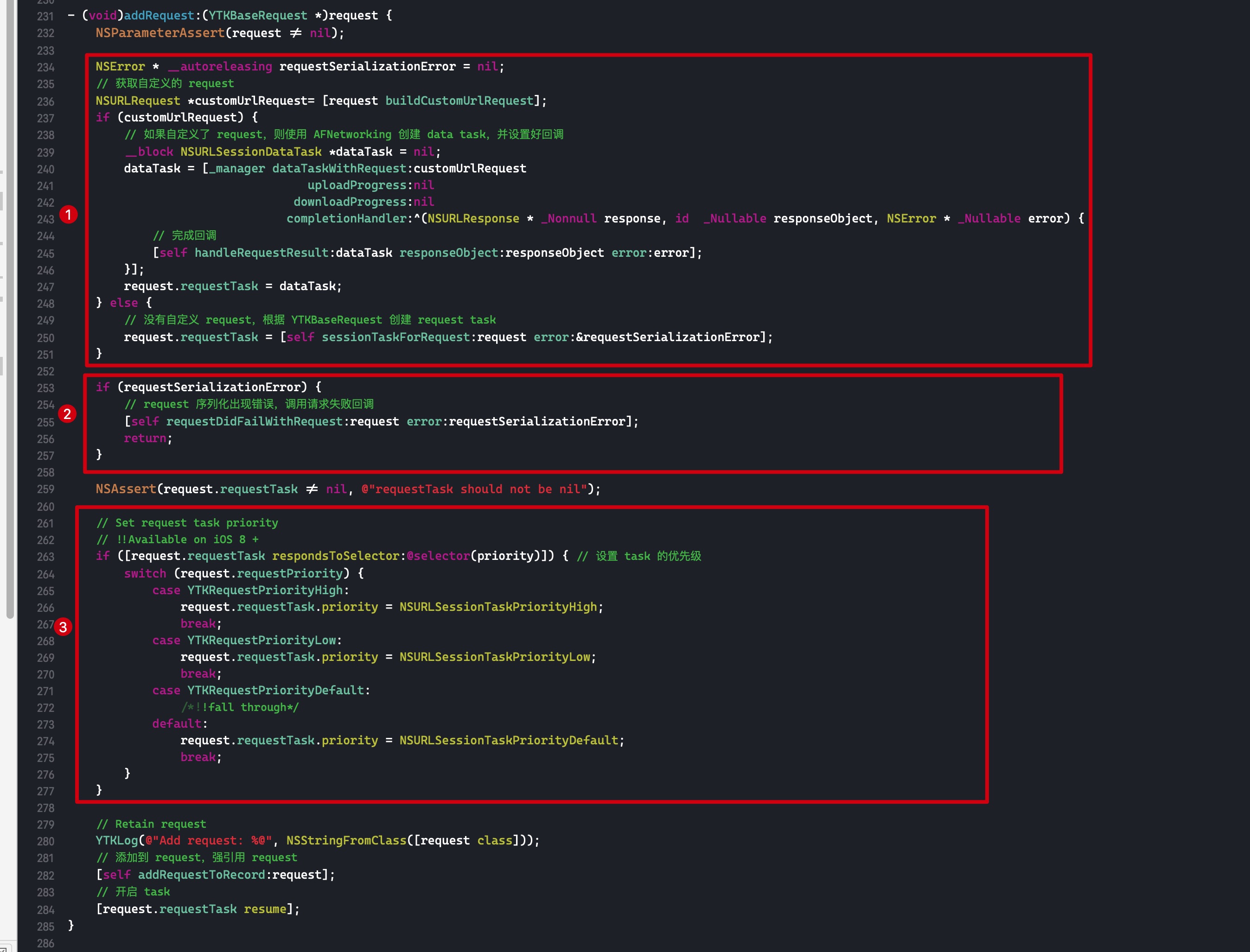
Task: Click line number 285 in the gutter
Action: click(x=45, y=927)
